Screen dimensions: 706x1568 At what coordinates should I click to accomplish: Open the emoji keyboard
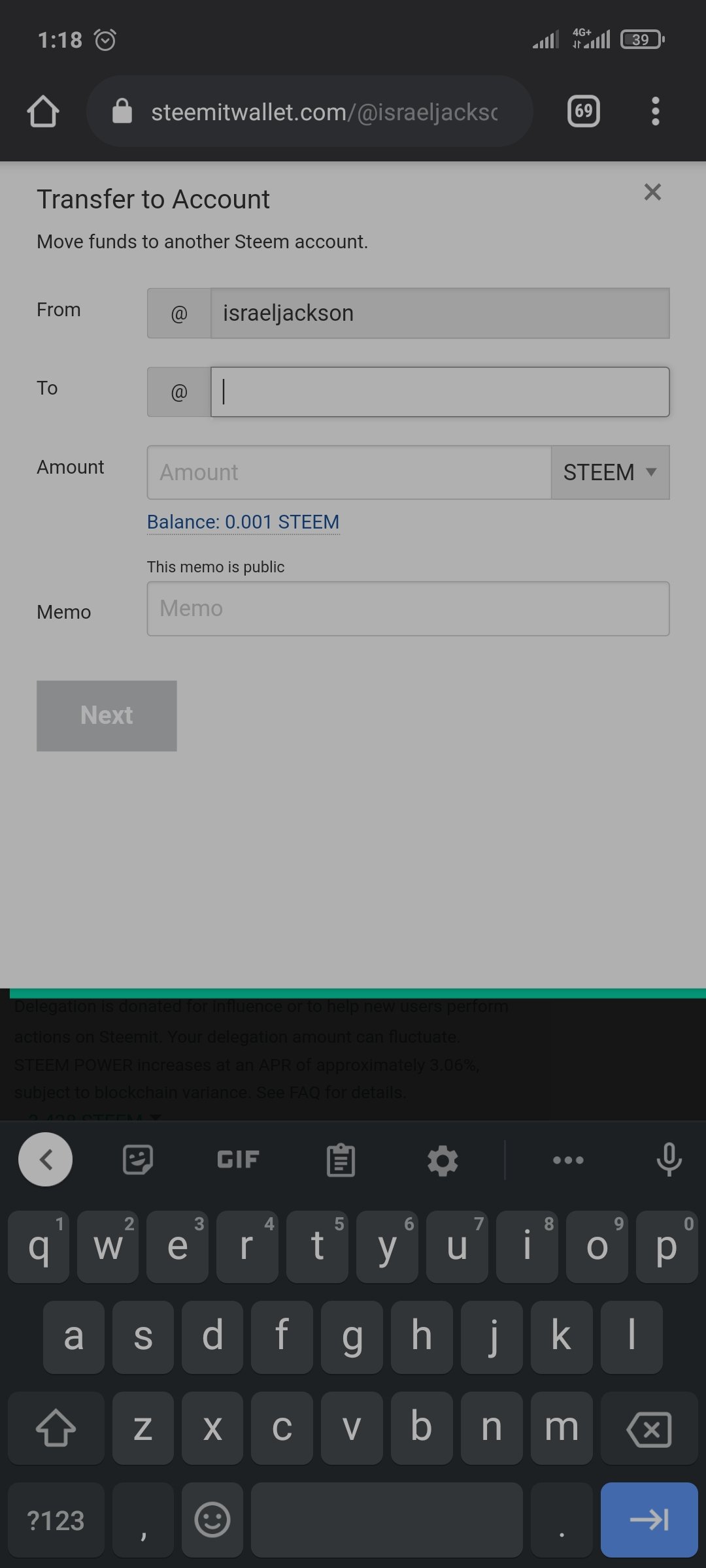(212, 1520)
